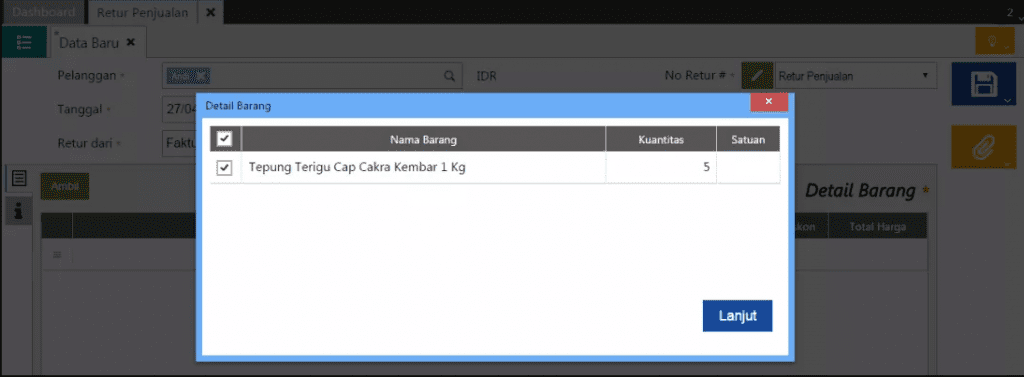Screen dimensions: 1024x377
Task: Open the Retur Penjualan type dropdown
Action: pyautogui.click(x=856, y=76)
